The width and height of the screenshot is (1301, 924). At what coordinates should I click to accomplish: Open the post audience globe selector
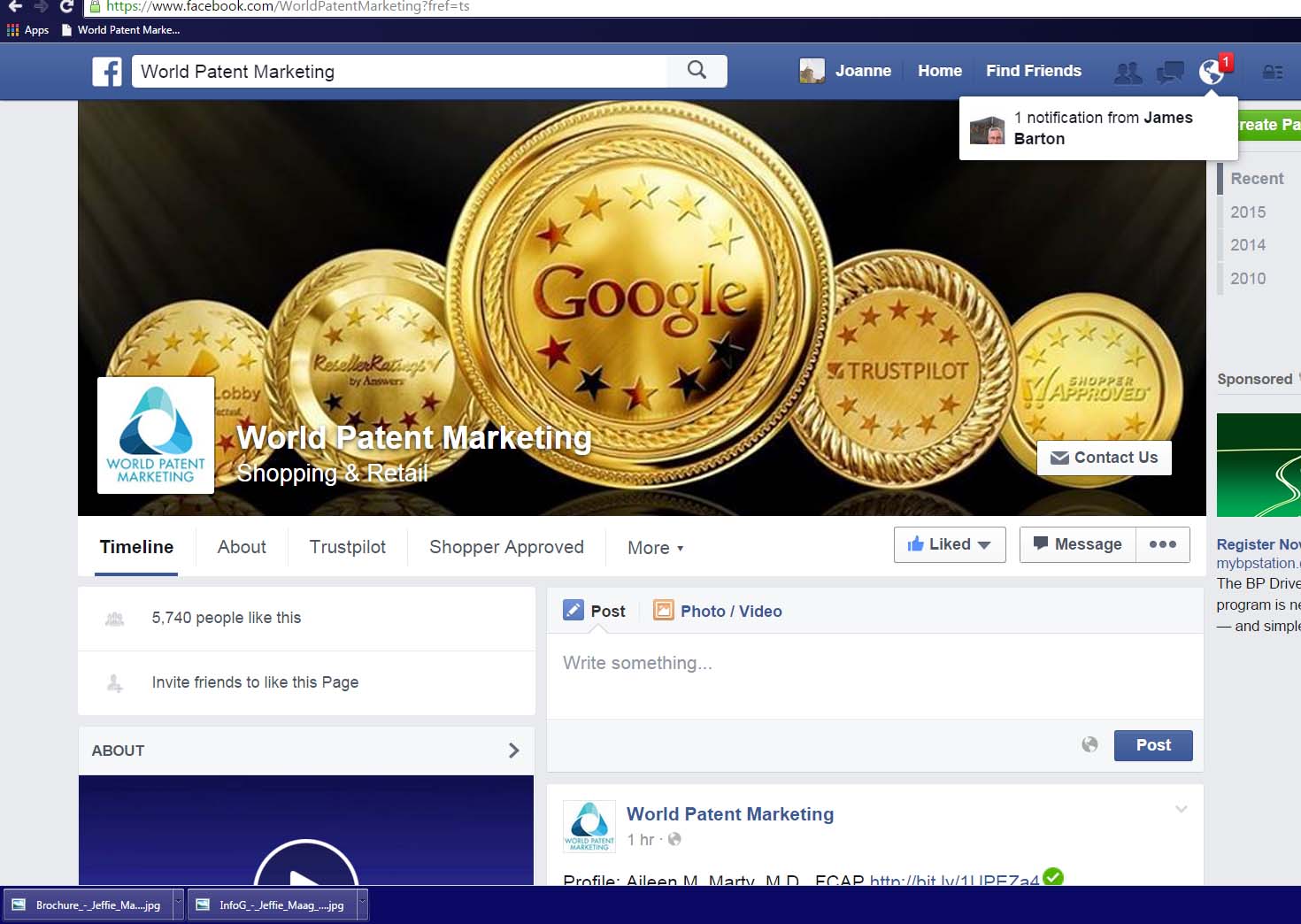pyautogui.click(x=1089, y=745)
